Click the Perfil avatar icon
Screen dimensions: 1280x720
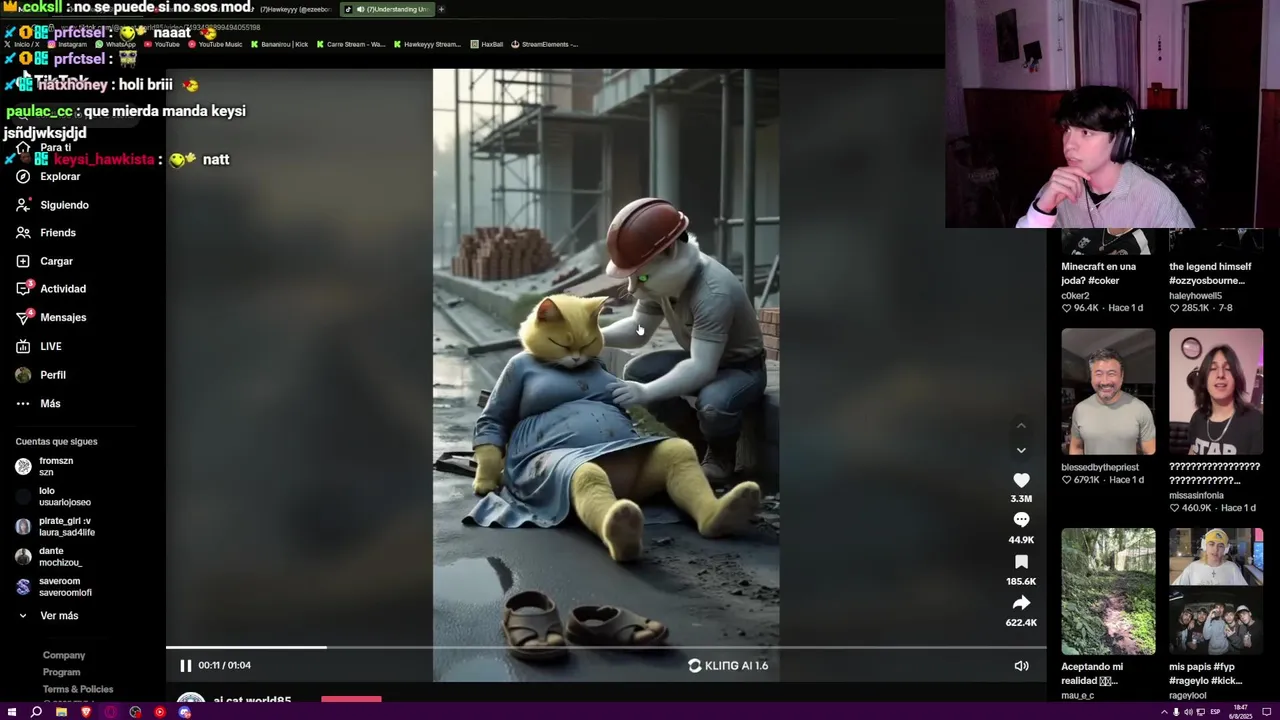click(23, 375)
